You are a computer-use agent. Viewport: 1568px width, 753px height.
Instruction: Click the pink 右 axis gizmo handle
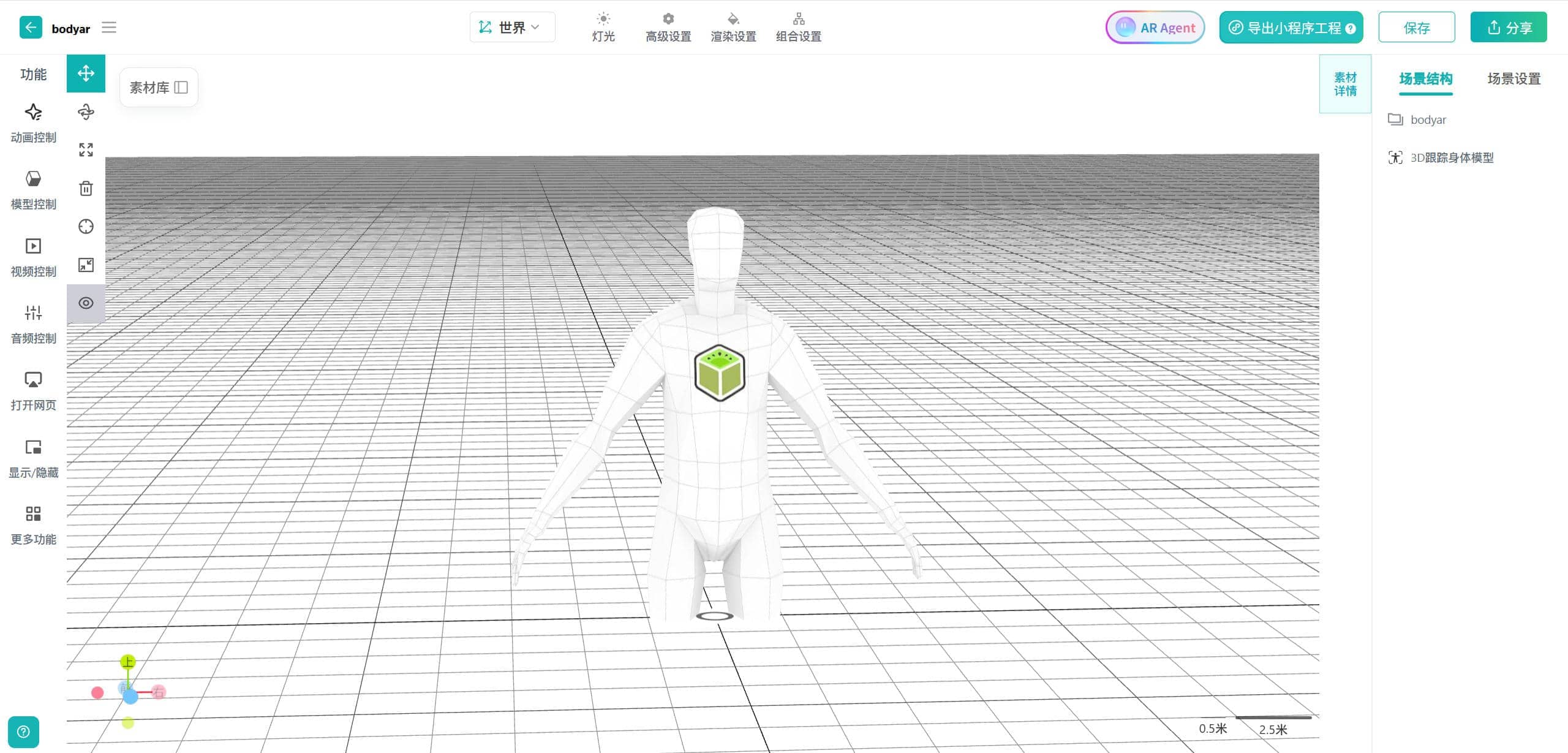(x=159, y=692)
